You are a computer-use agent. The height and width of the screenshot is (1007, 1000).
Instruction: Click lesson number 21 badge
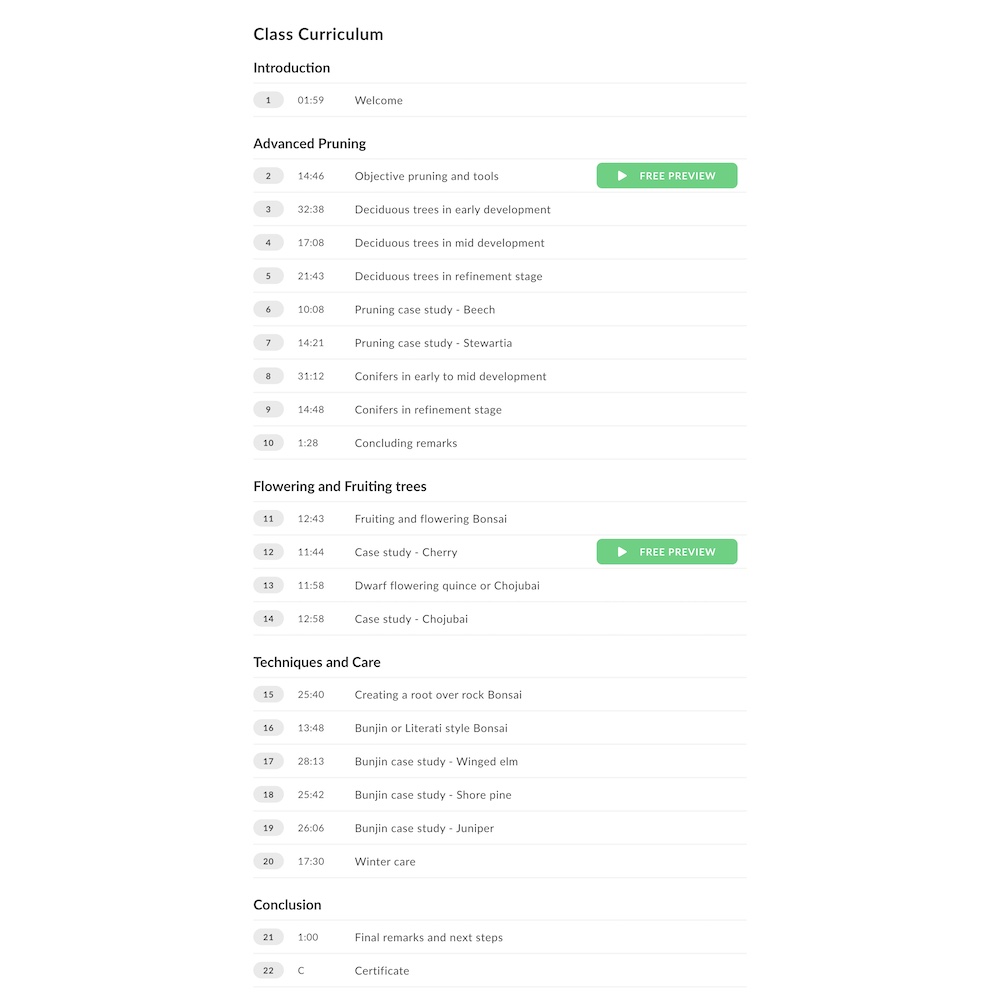268,938
